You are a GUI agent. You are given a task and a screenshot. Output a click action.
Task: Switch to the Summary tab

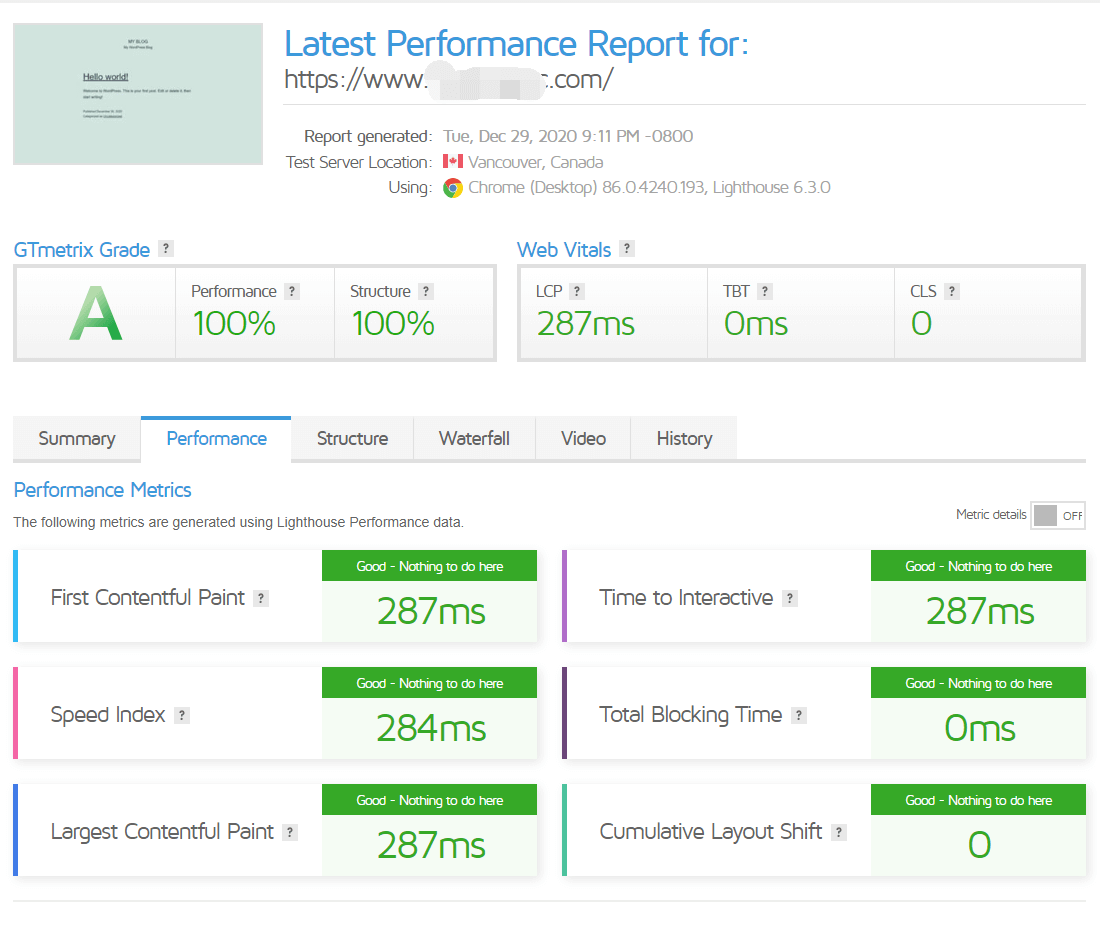(77, 438)
